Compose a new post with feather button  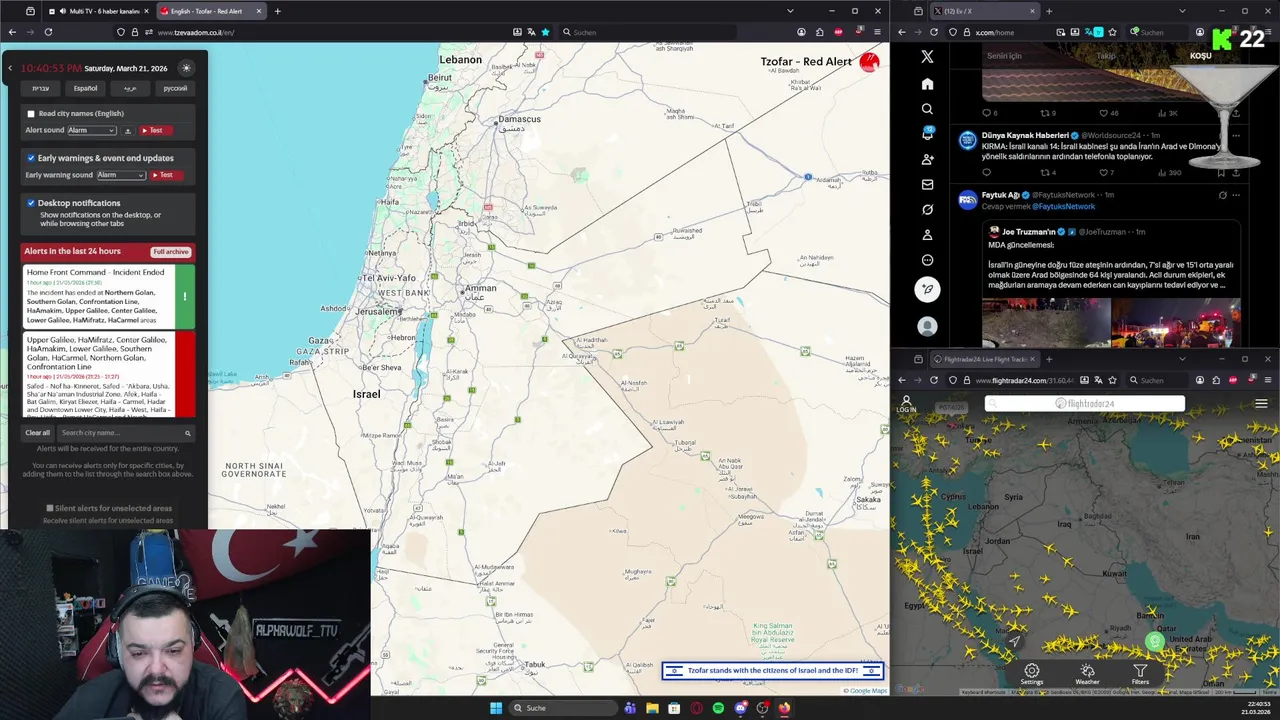[927, 289]
